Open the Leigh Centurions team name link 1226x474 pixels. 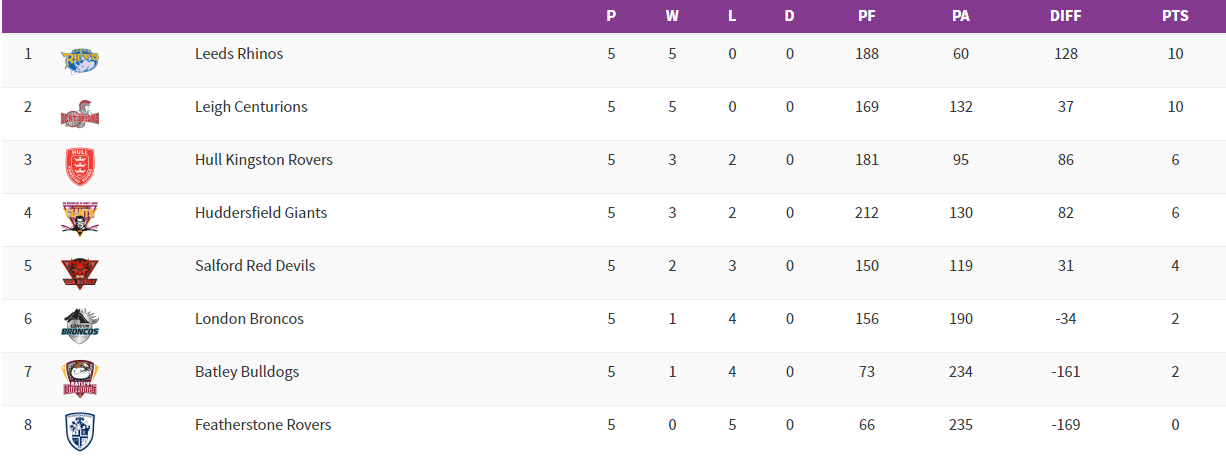[x=251, y=107]
